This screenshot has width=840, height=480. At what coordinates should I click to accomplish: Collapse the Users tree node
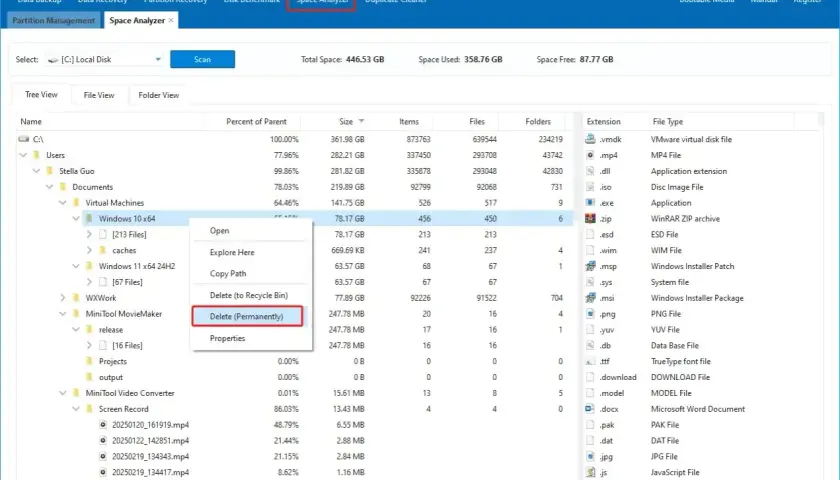coord(23,155)
